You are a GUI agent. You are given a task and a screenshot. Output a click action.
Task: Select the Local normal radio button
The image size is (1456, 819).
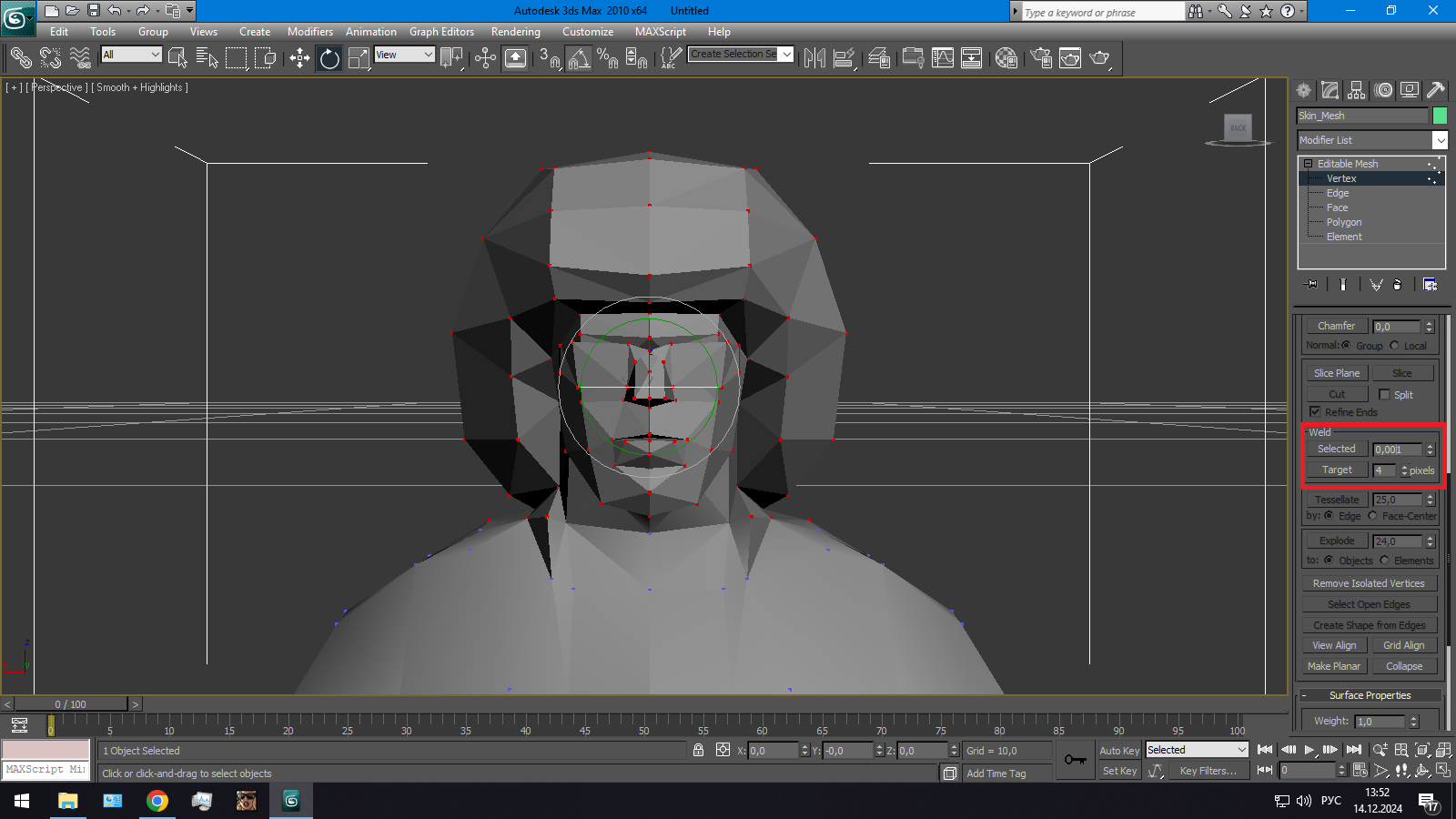(1394, 346)
